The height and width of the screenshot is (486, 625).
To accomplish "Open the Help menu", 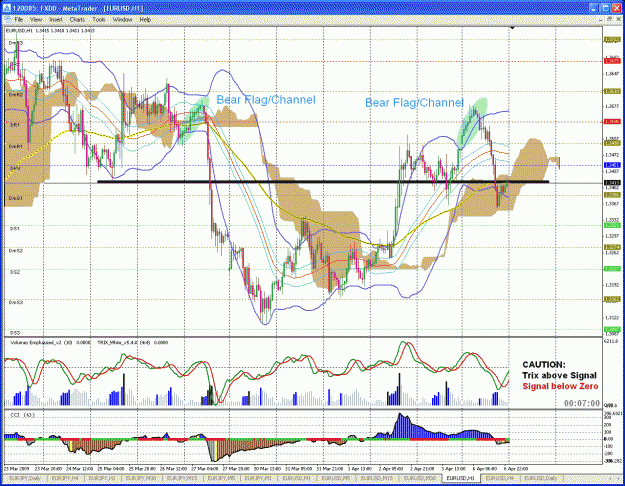I will point(145,19).
